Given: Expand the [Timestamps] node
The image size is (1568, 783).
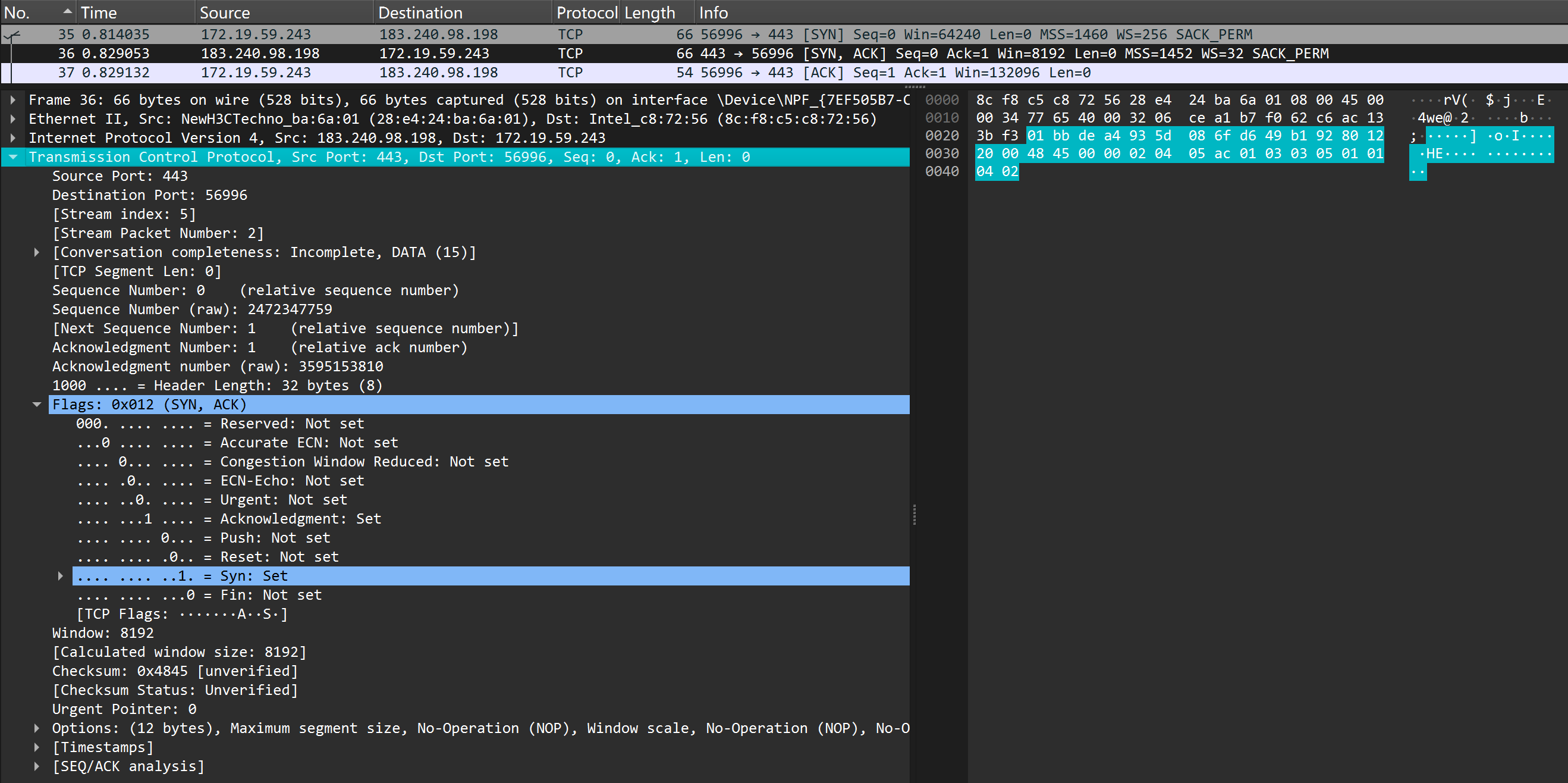Looking at the screenshot, I should 36,747.
